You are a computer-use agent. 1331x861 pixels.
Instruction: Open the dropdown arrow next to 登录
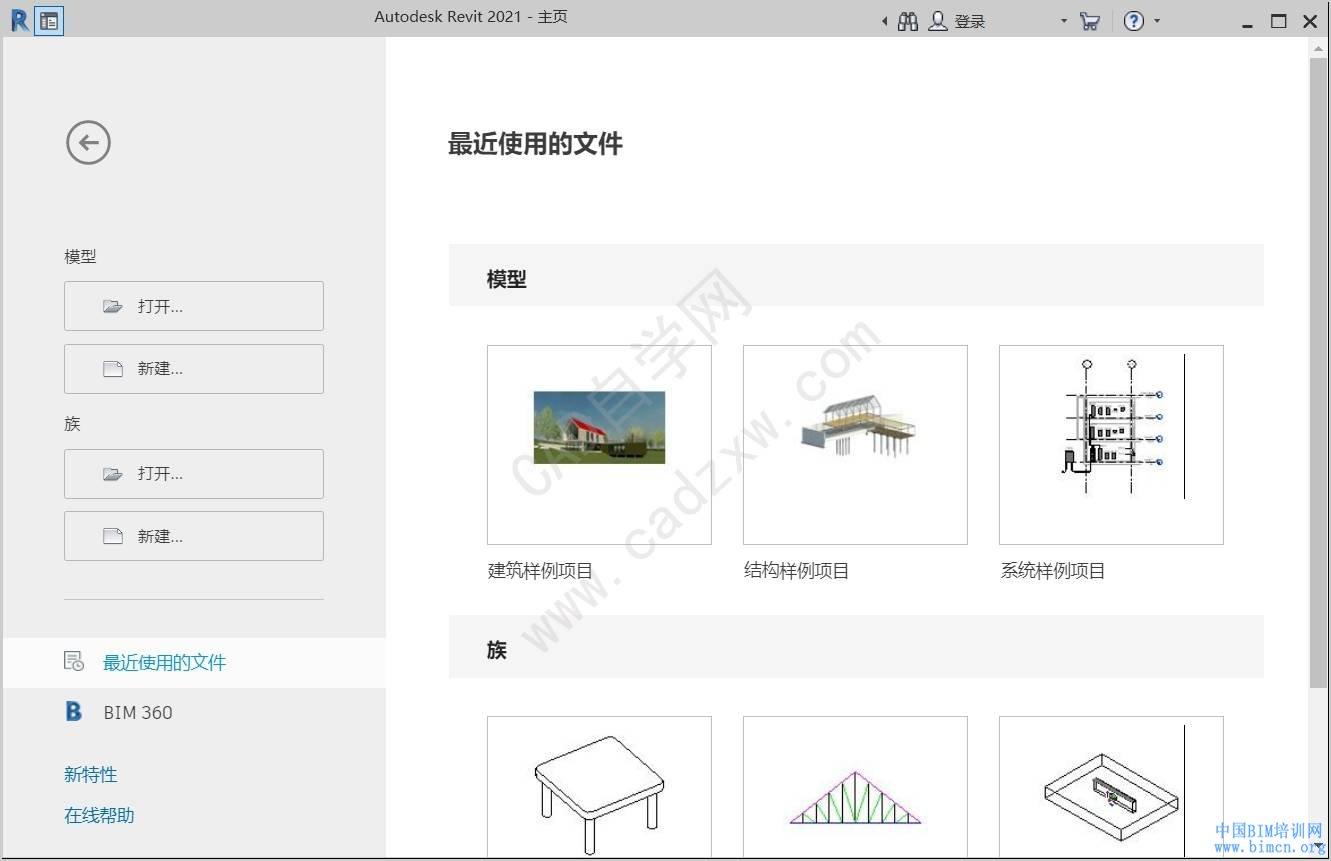[x=1063, y=21]
